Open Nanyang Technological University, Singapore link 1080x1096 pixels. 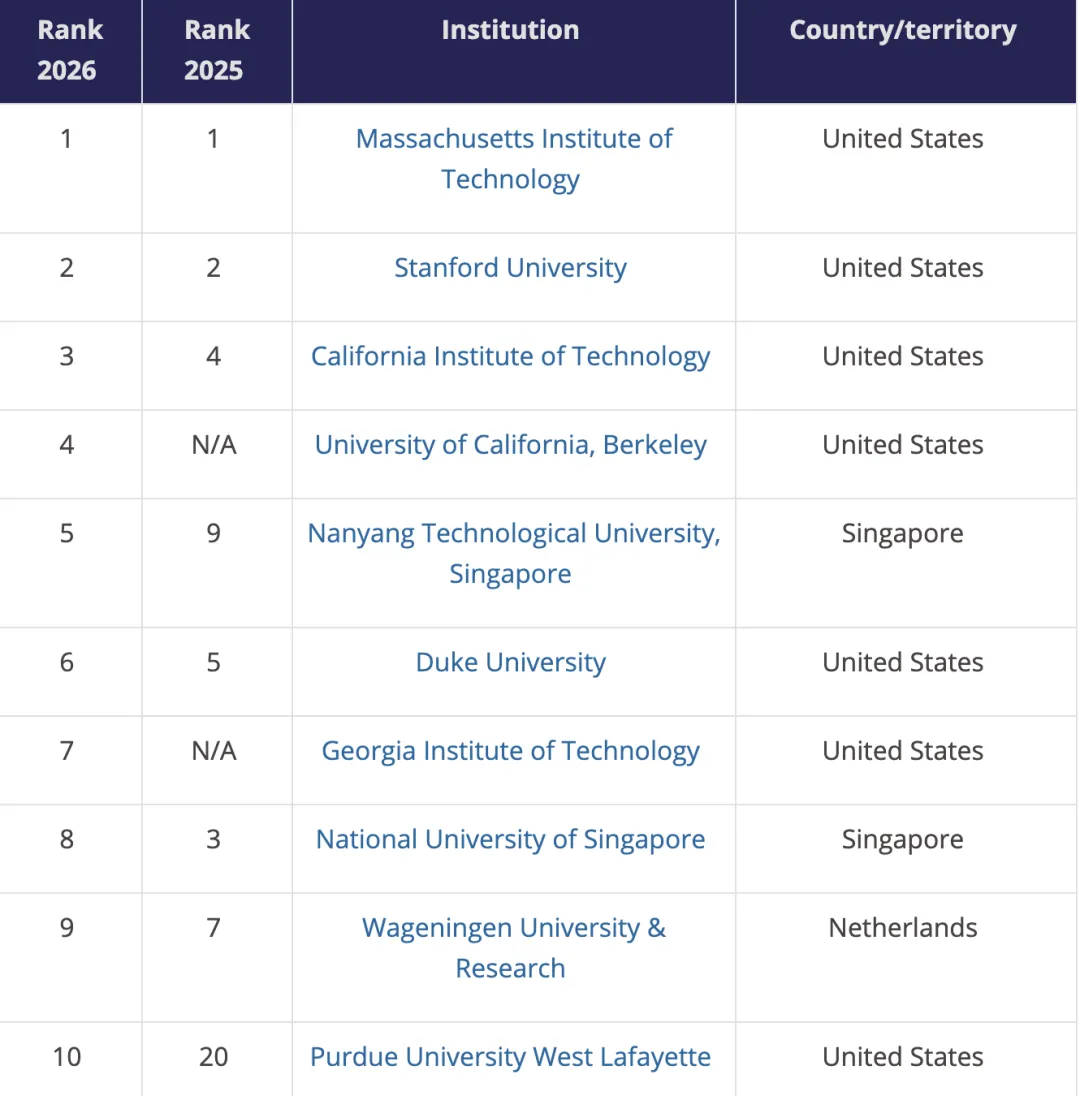pos(513,534)
